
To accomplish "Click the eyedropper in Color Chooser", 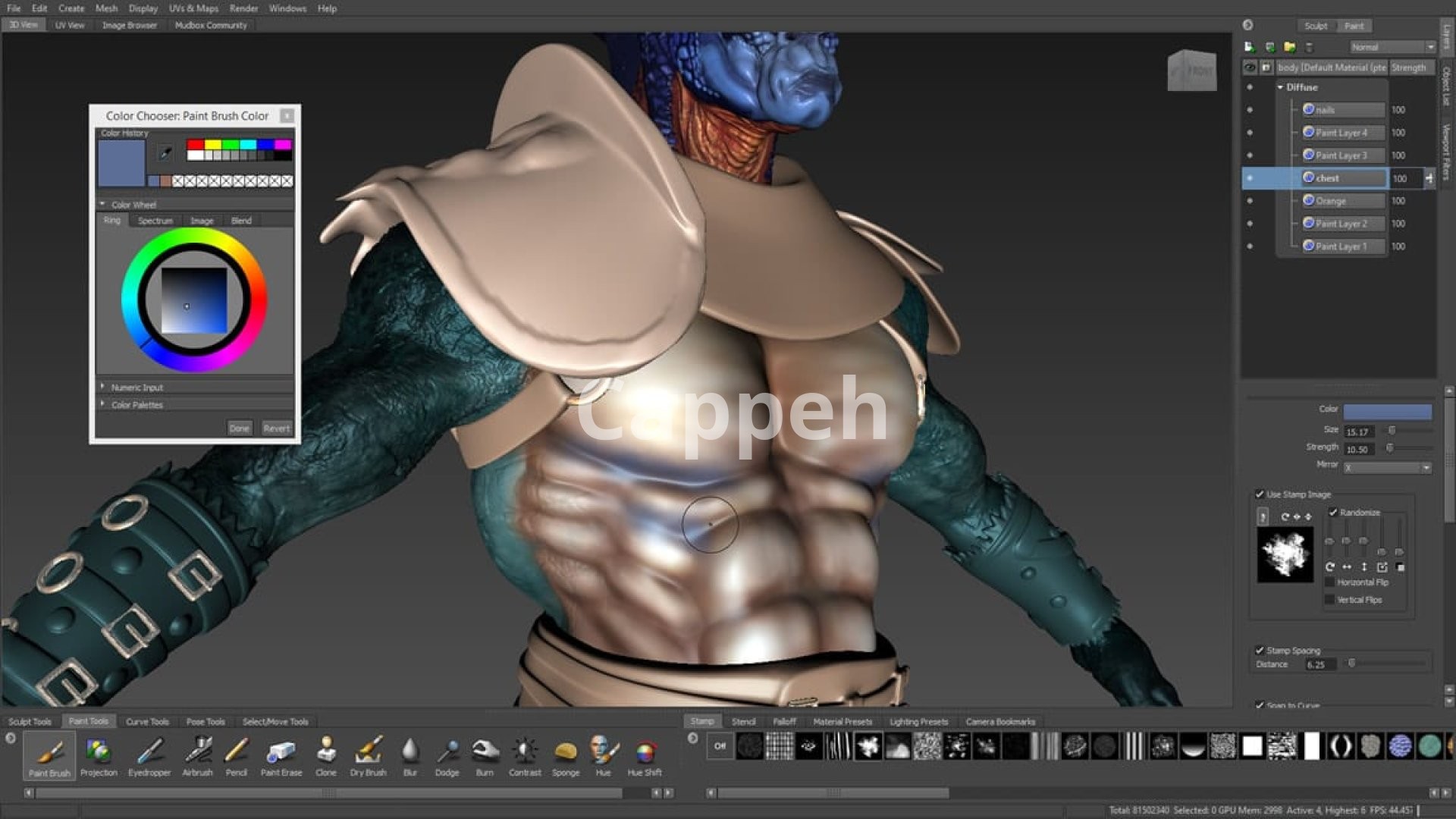I will [165, 154].
